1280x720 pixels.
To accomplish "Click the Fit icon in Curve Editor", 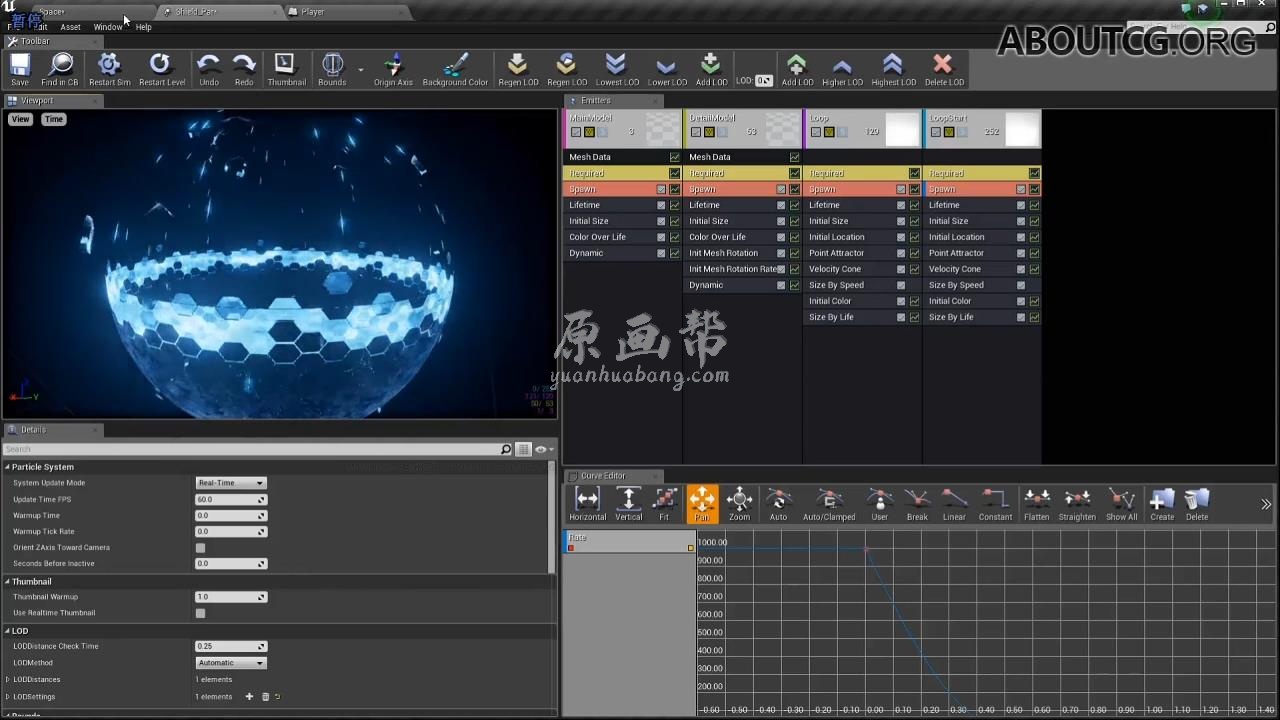I will pos(664,504).
